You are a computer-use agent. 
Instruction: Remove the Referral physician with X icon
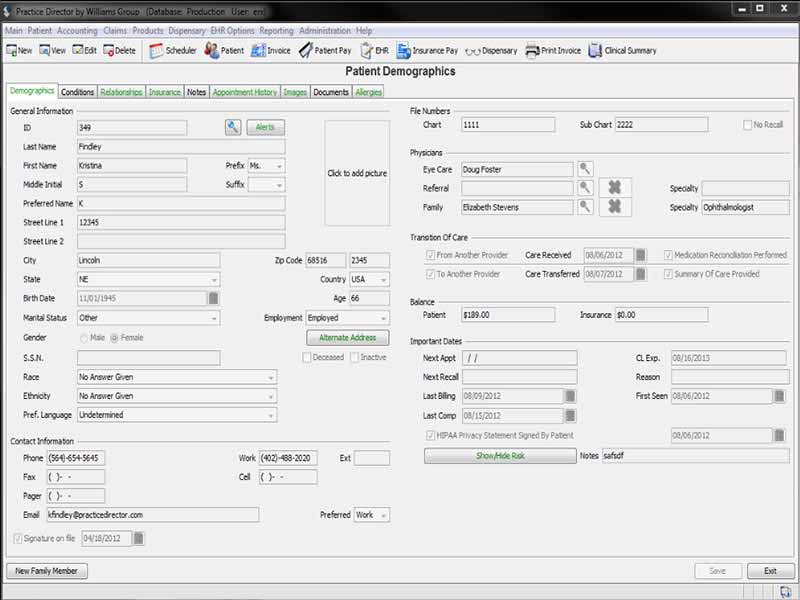(615, 188)
